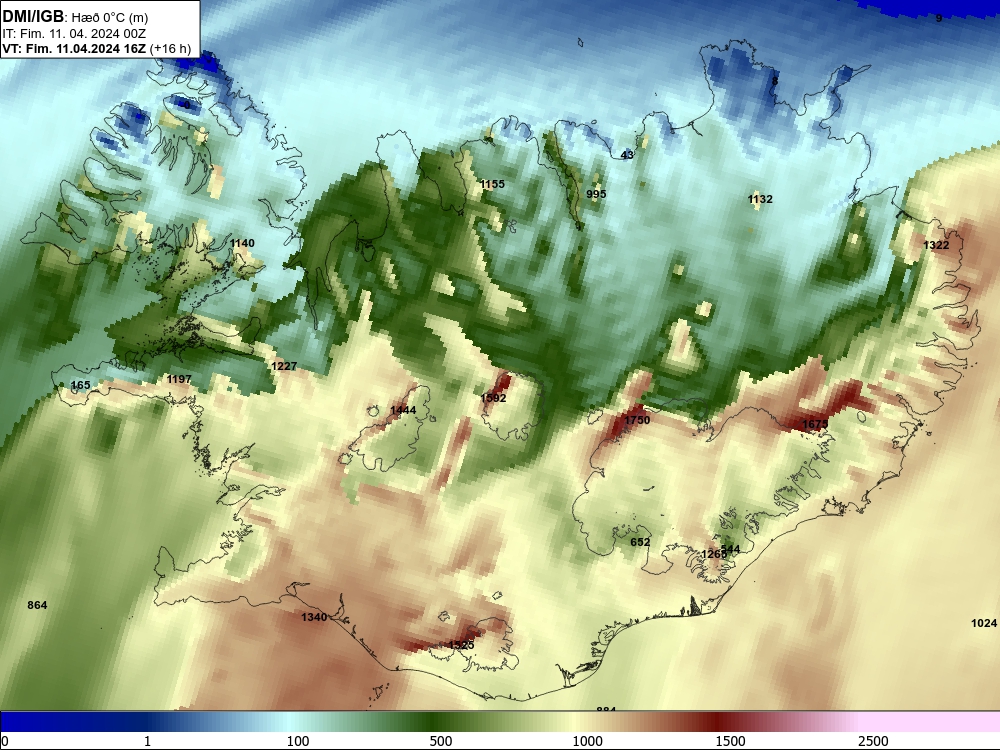
Task: Click the 1140 height label on map
Action: (242, 243)
